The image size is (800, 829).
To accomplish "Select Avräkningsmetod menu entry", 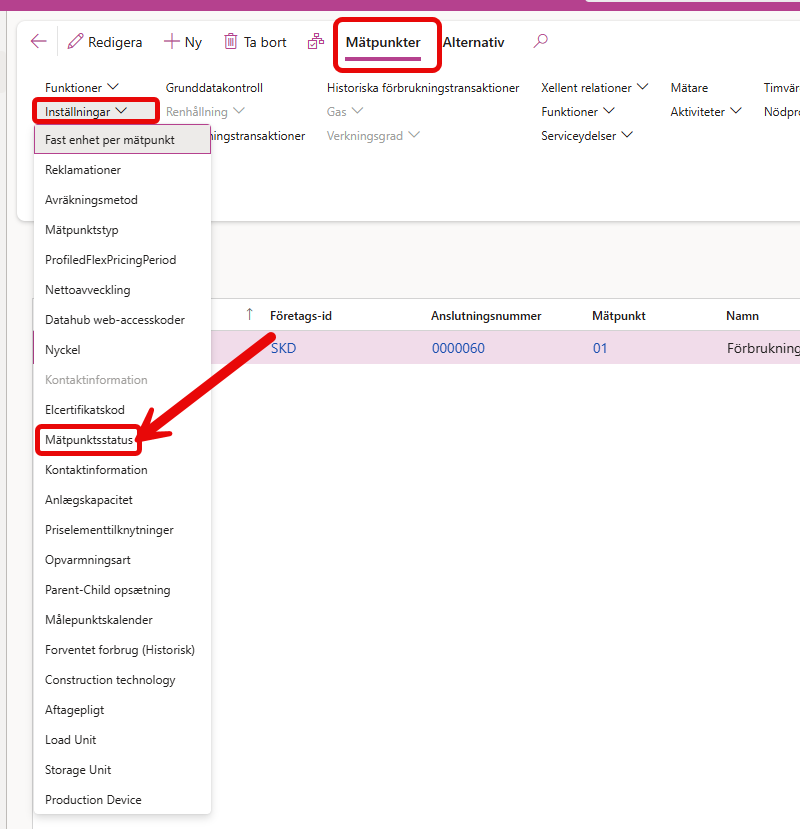I will (91, 200).
